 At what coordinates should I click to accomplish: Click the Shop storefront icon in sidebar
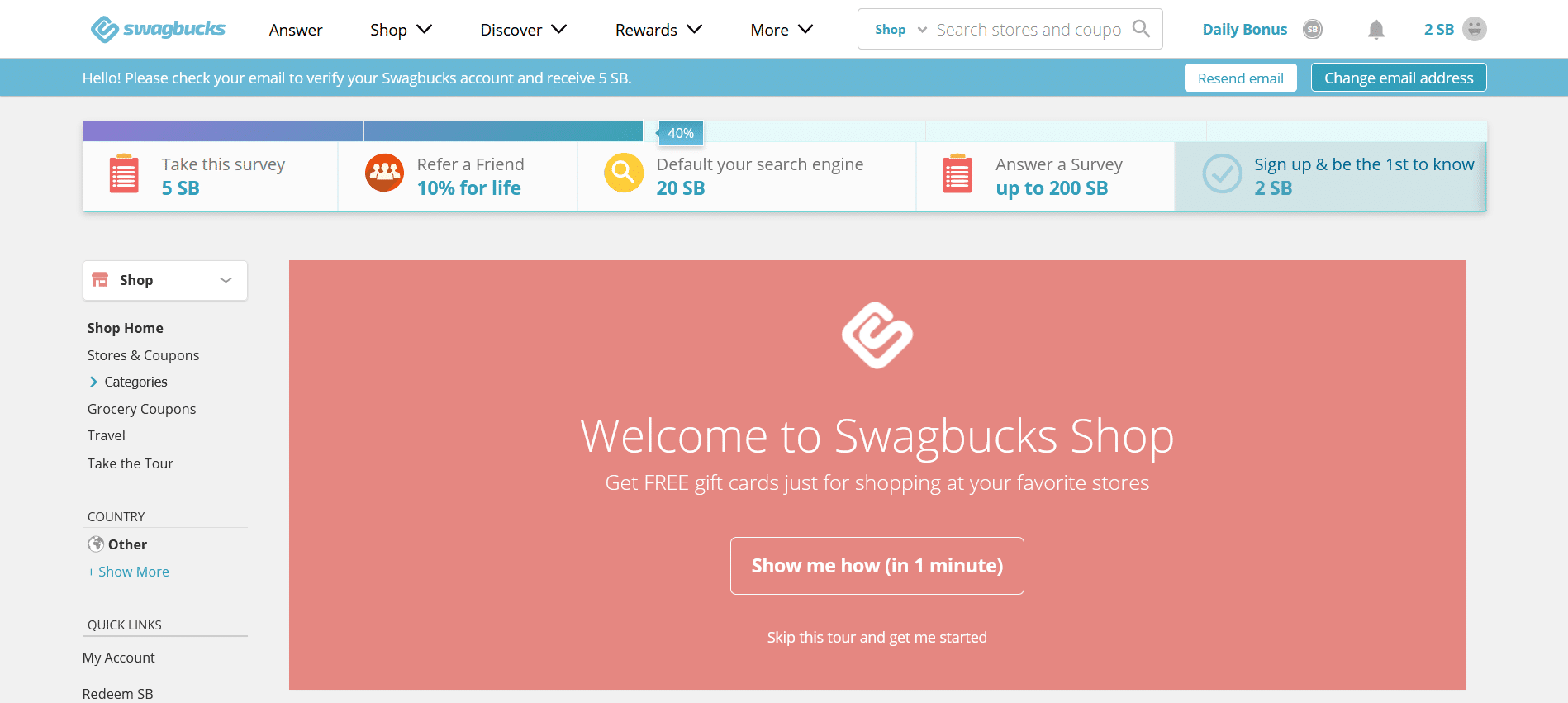click(x=100, y=279)
